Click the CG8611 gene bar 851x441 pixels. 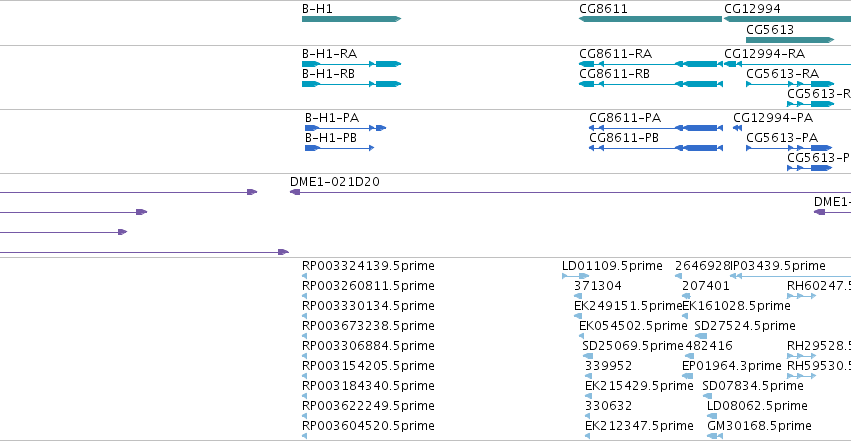(650, 19)
